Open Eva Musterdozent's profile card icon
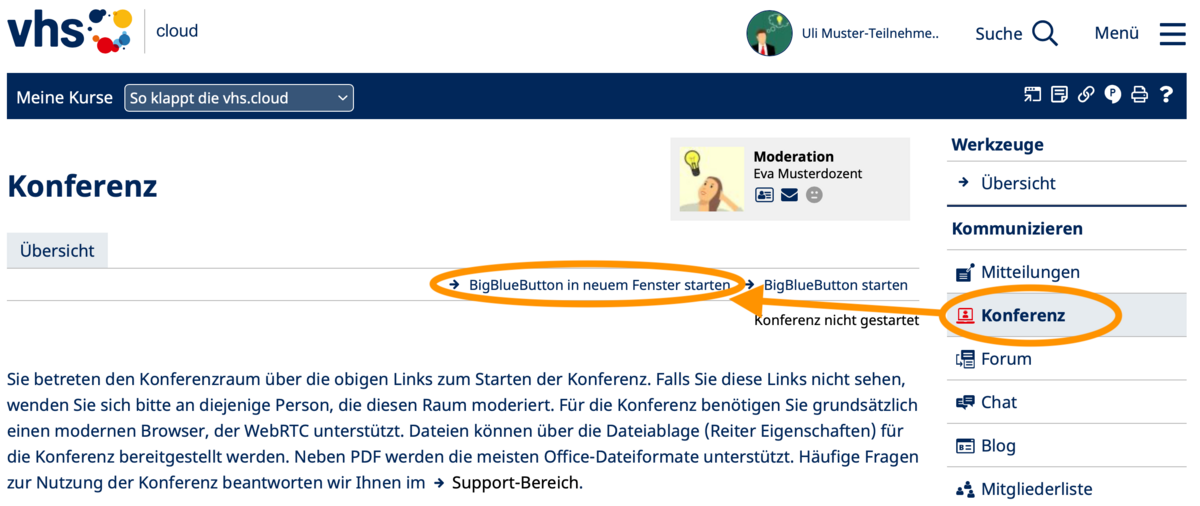1200x506 pixels. (x=764, y=195)
